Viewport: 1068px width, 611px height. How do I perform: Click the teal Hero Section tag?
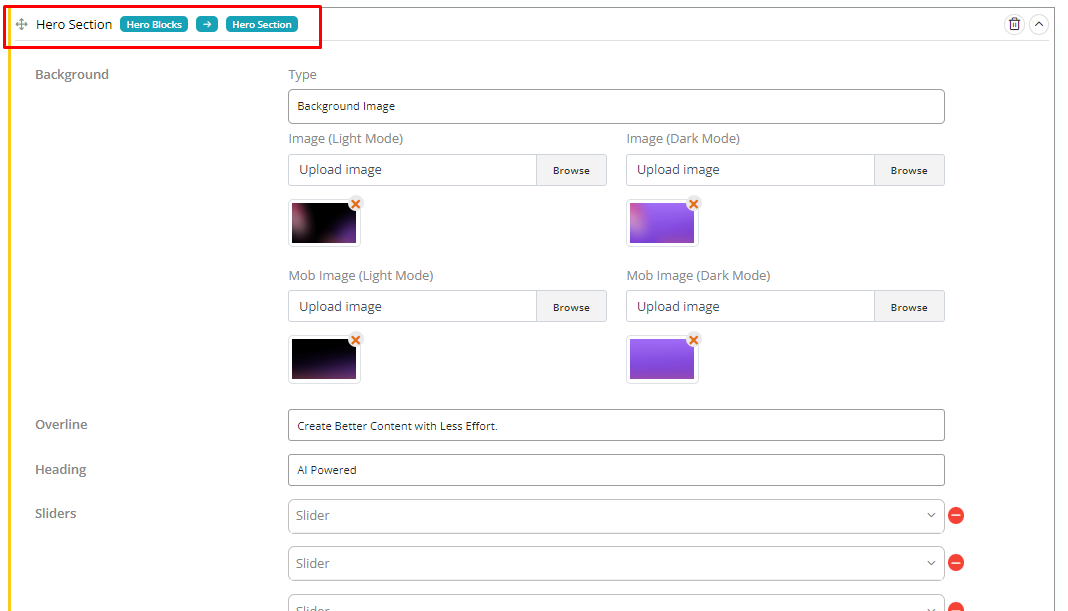pos(262,25)
